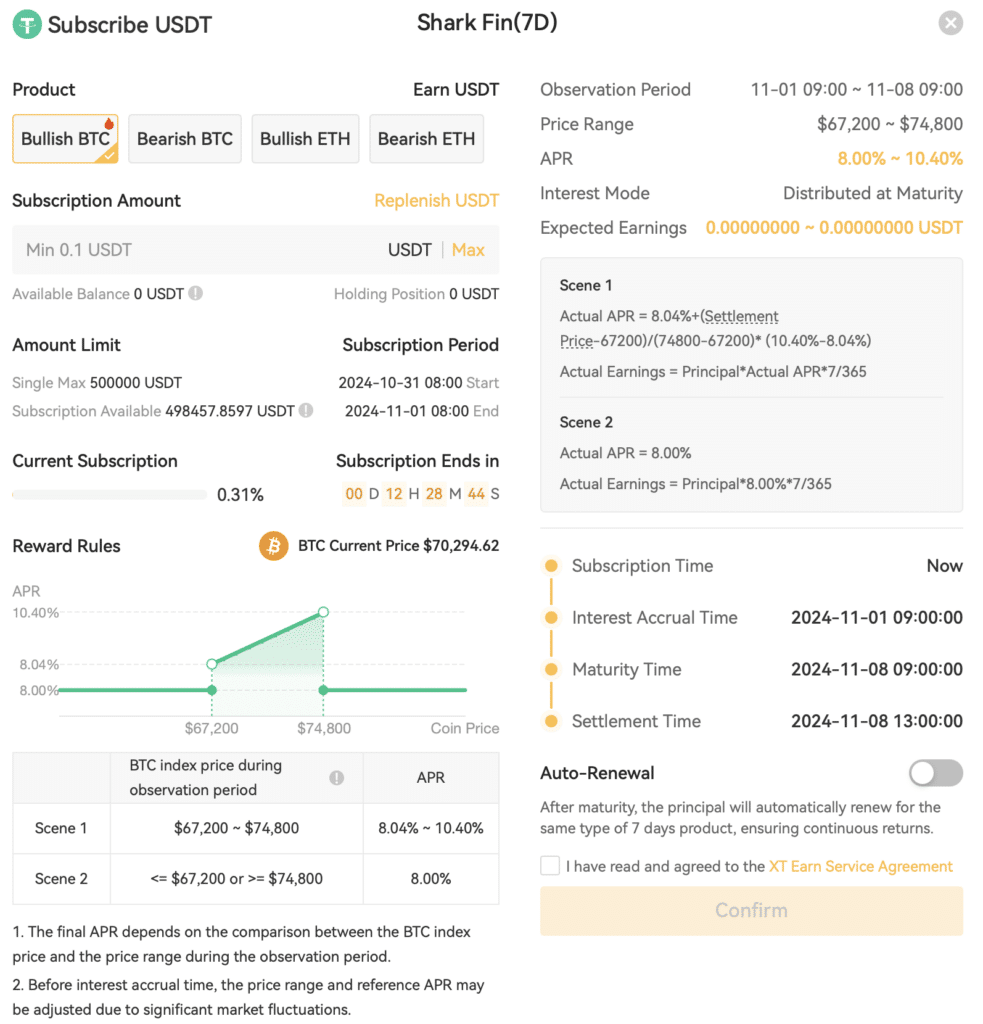Select the Bearish ETH option
This screenshot has height=1024, width=983.
426,139
